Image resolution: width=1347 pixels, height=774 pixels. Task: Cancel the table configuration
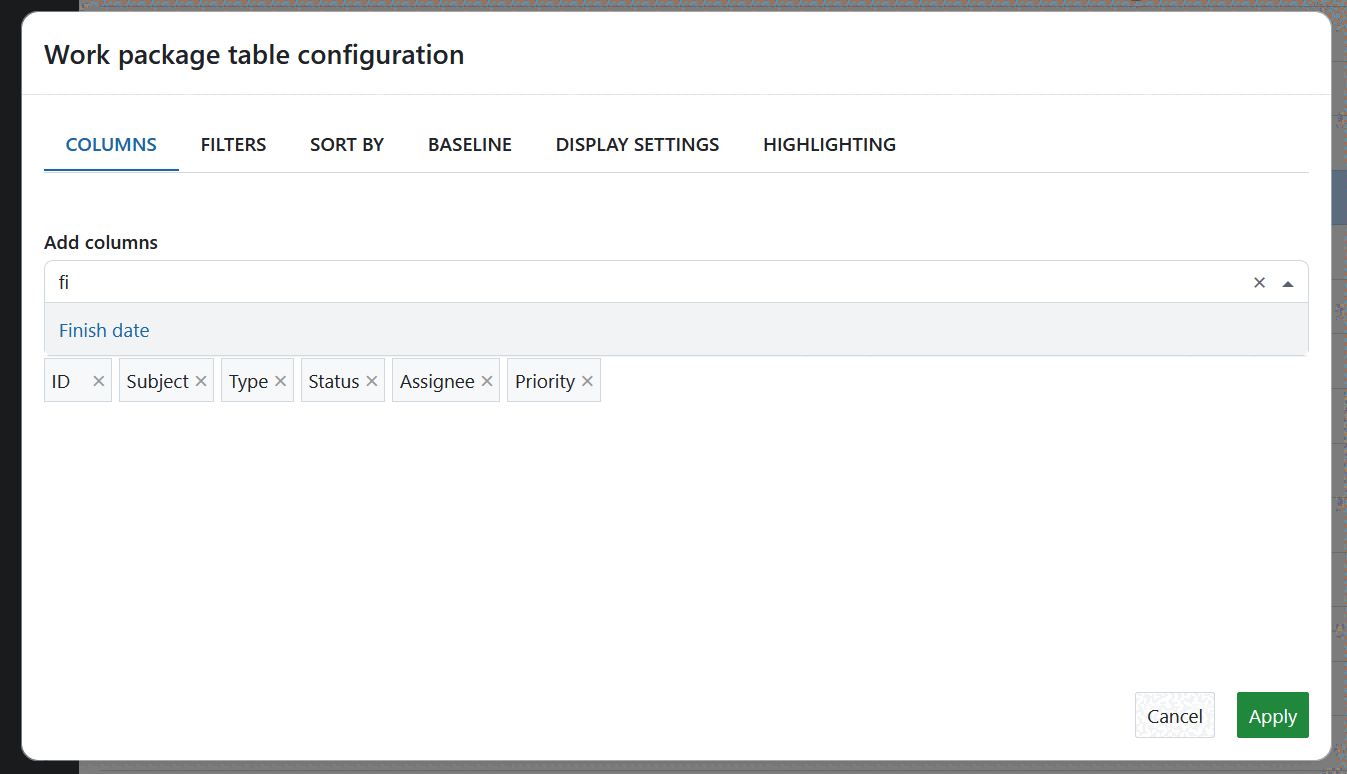click(1174, 715)
